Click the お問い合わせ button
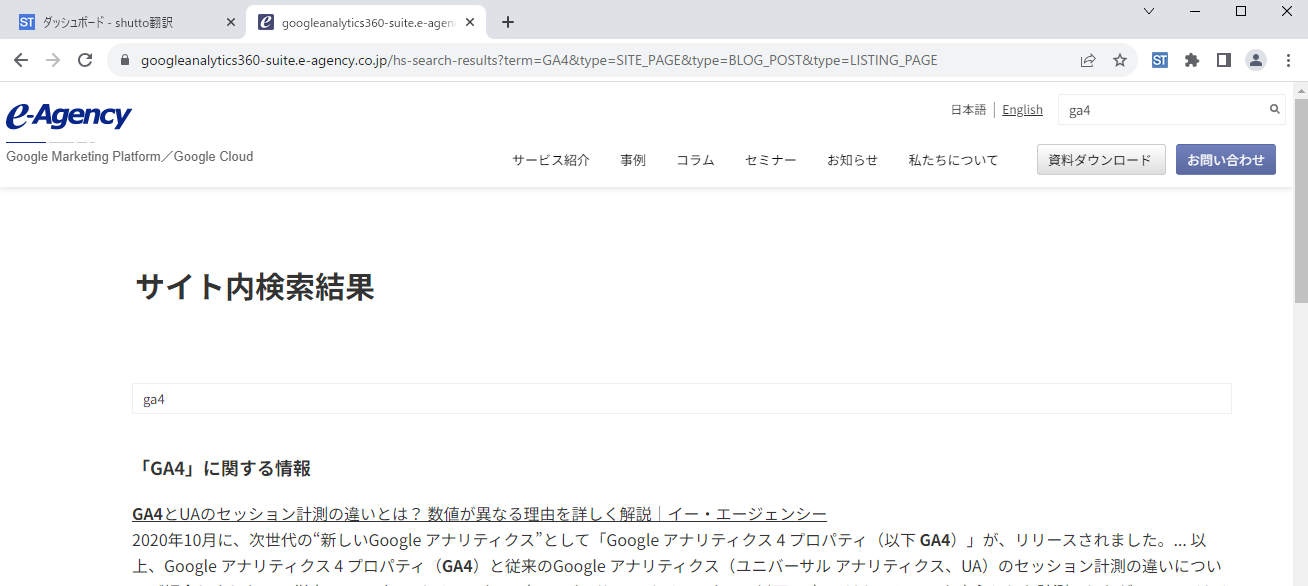 (1226, 160)
